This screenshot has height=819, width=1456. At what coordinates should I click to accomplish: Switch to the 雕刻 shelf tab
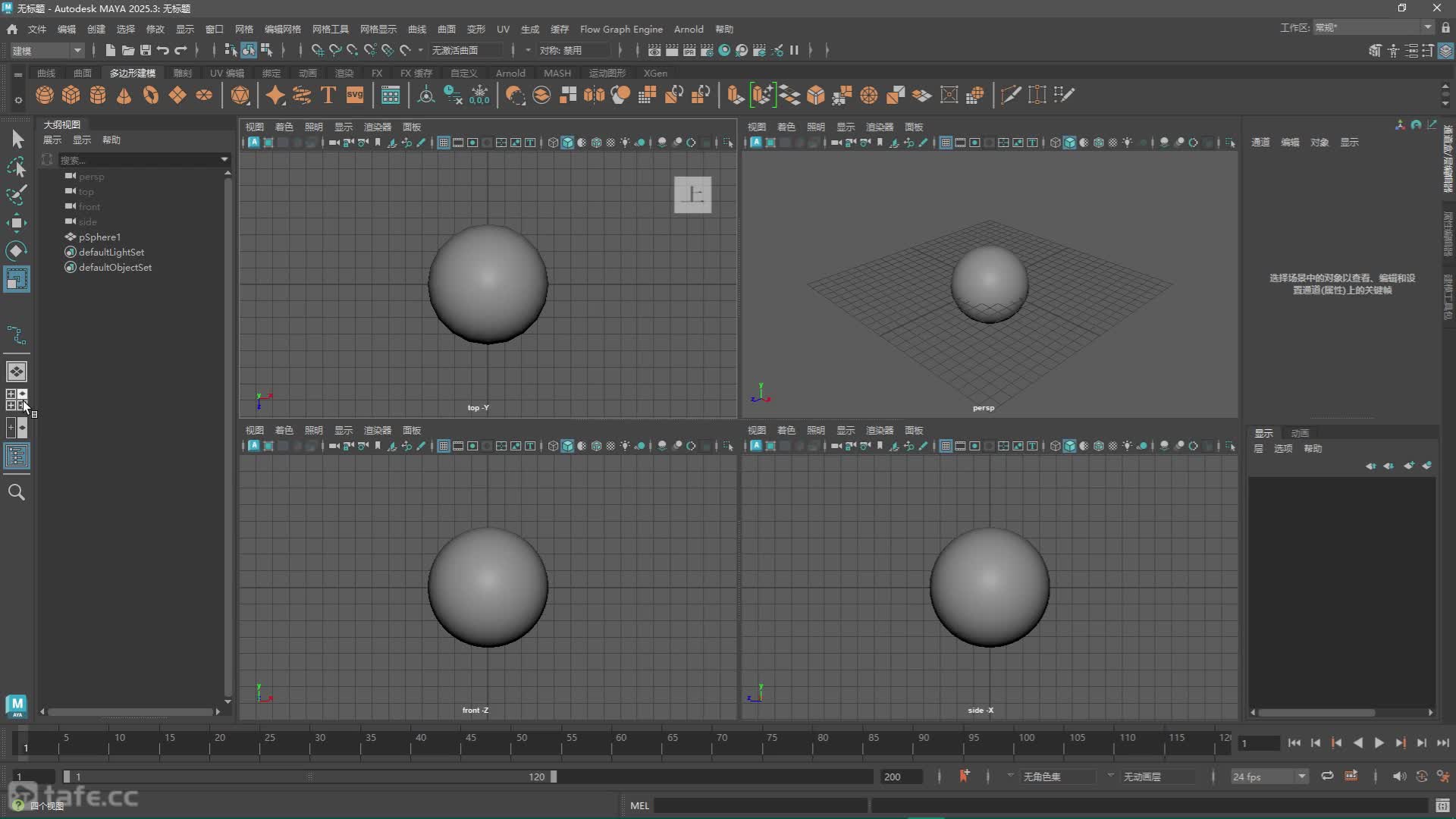(182, 73)
